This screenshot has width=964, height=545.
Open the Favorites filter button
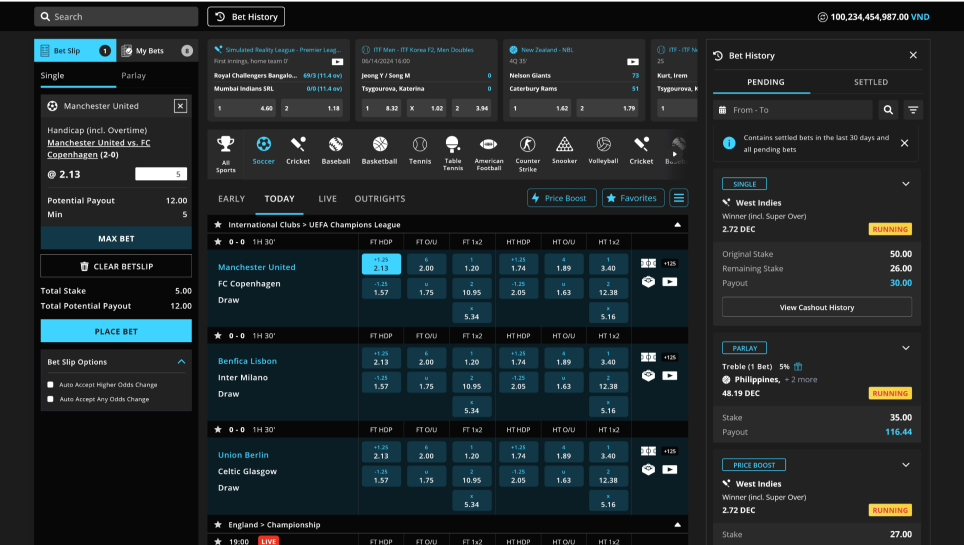click(633, 198)
